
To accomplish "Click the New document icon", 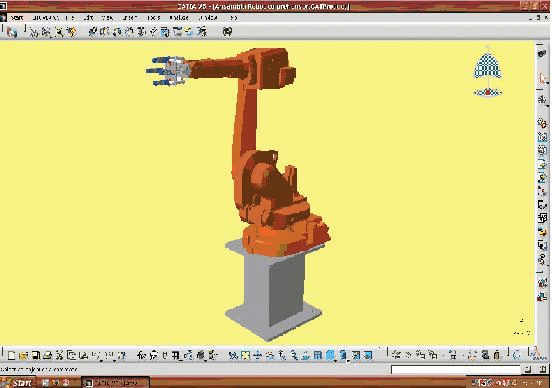I will (11, 356).
